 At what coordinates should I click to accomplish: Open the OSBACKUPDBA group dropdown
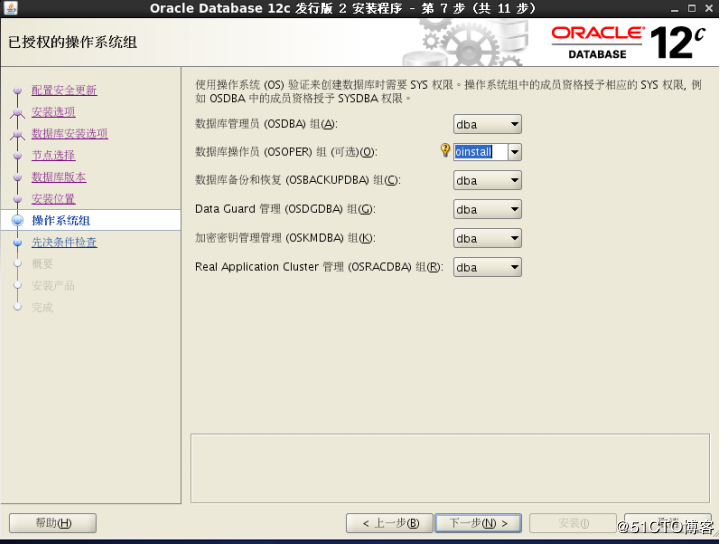tap(487, 181)
